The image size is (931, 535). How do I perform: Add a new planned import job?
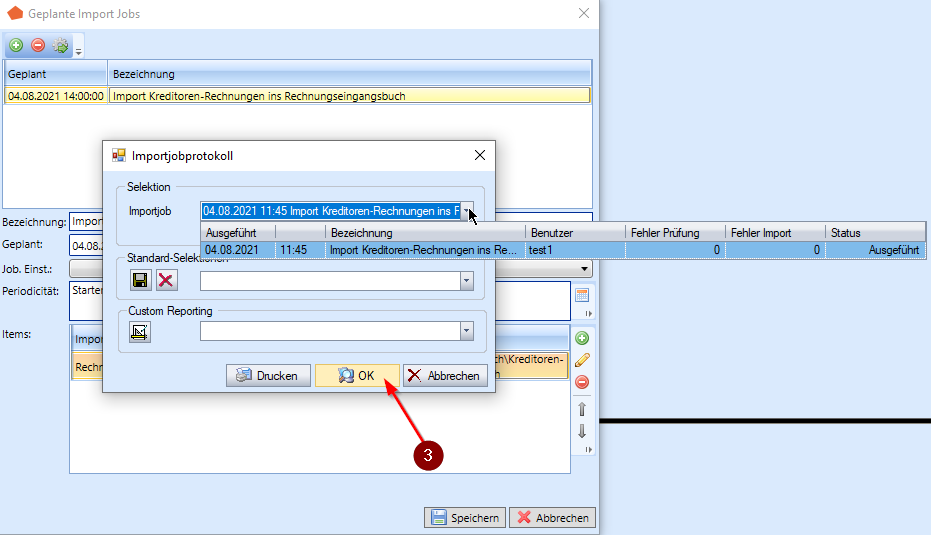click(x=16, y=45)
